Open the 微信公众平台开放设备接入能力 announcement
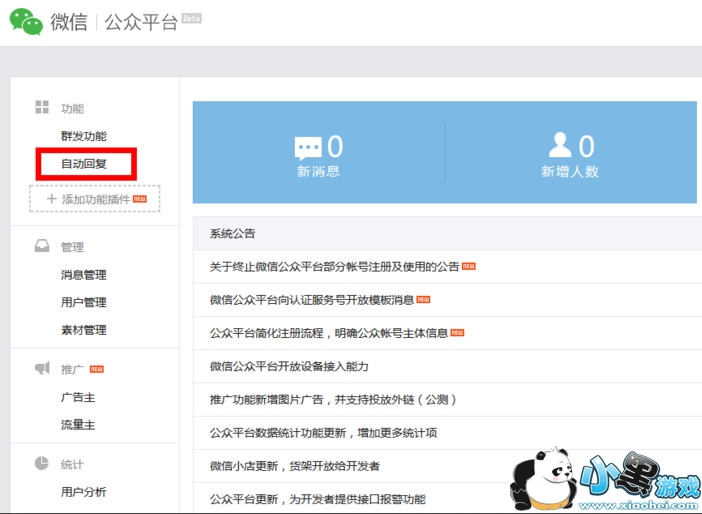This screenshot has height=514, width=702. [289, 366]
